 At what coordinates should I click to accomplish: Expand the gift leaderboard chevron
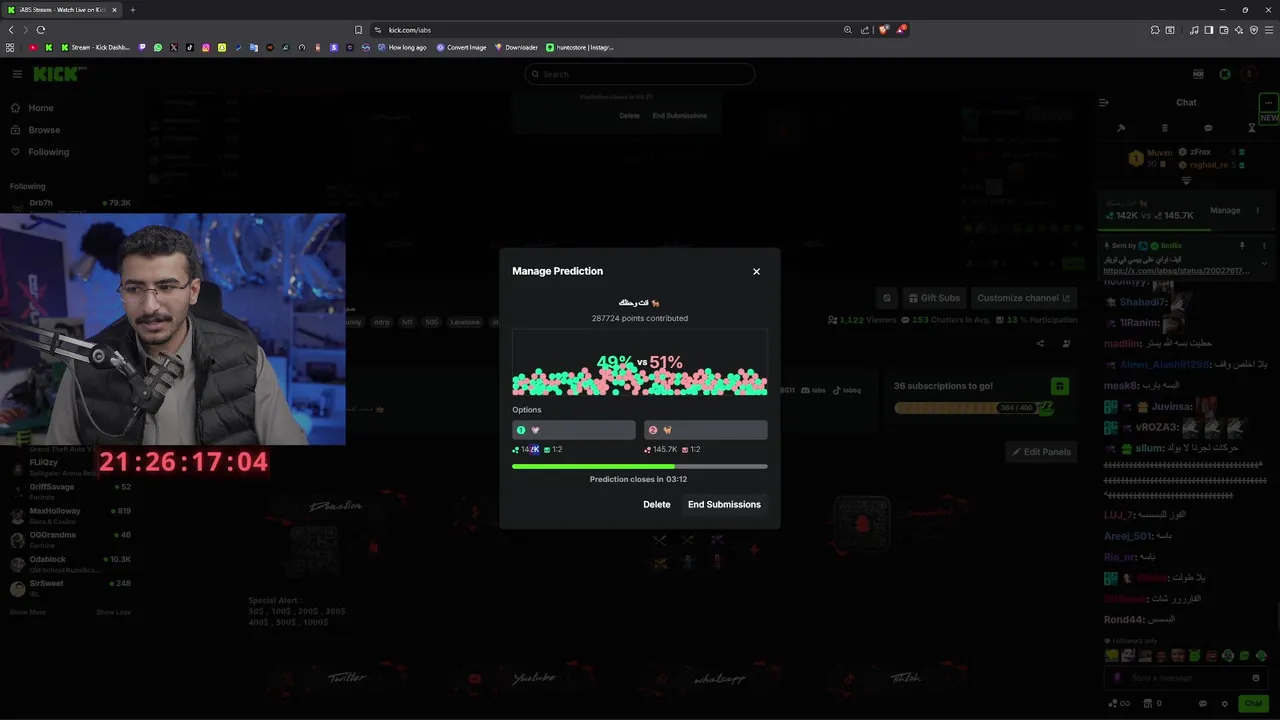(1186, 181)
